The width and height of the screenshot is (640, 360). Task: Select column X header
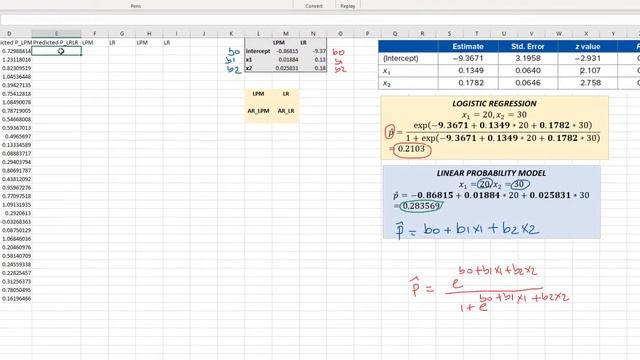point(586,33)
